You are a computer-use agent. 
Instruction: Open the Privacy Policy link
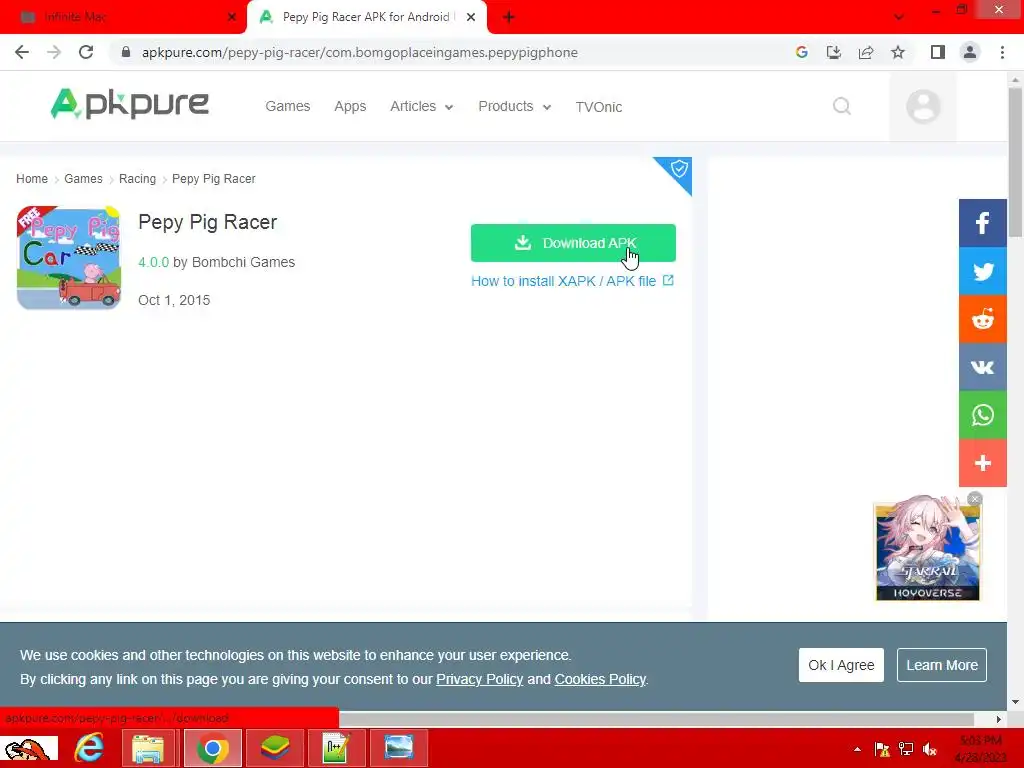point(479,679)
